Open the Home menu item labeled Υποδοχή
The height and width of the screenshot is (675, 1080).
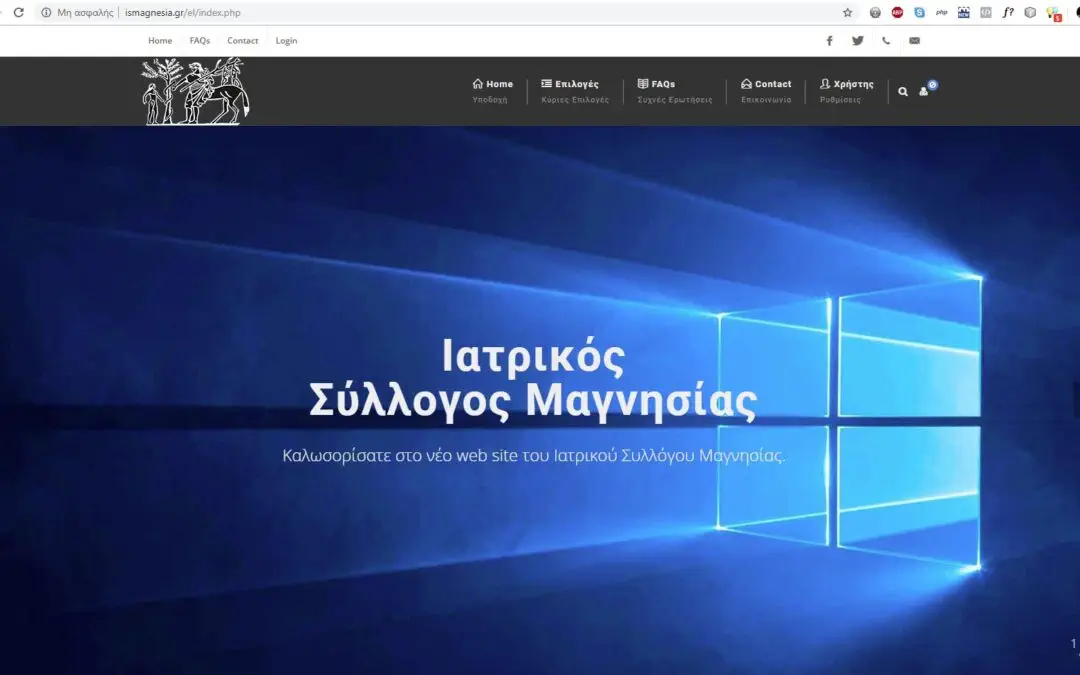[x=492, y=91]
